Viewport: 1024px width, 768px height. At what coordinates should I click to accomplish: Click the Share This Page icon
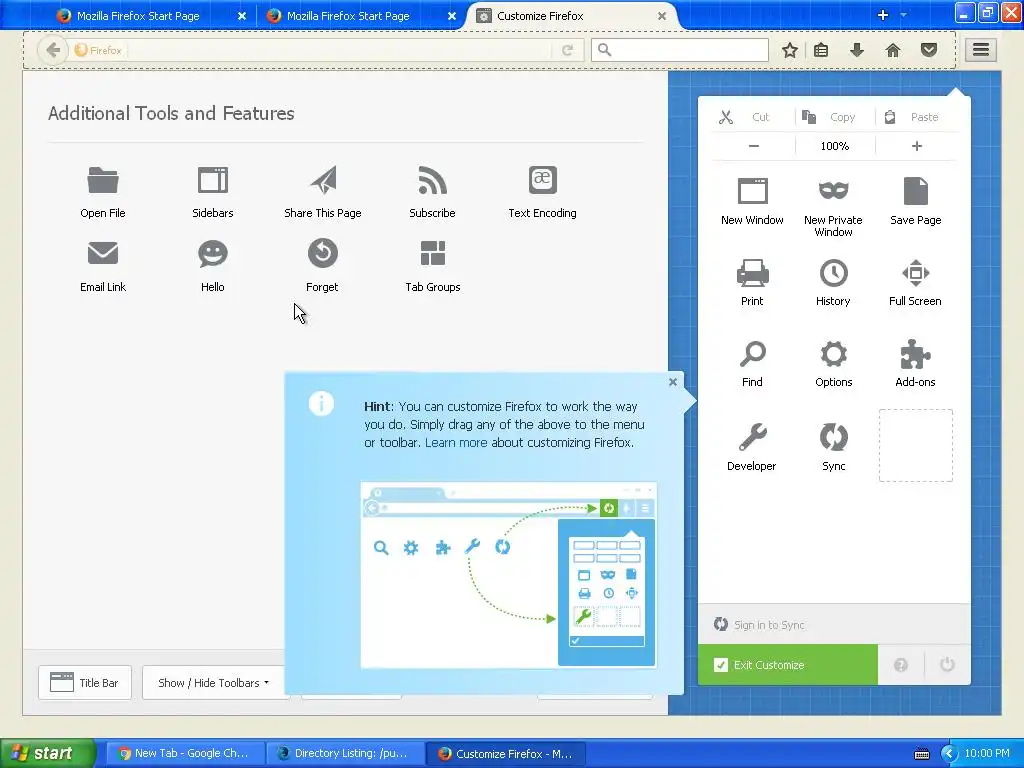coord(323,180)
